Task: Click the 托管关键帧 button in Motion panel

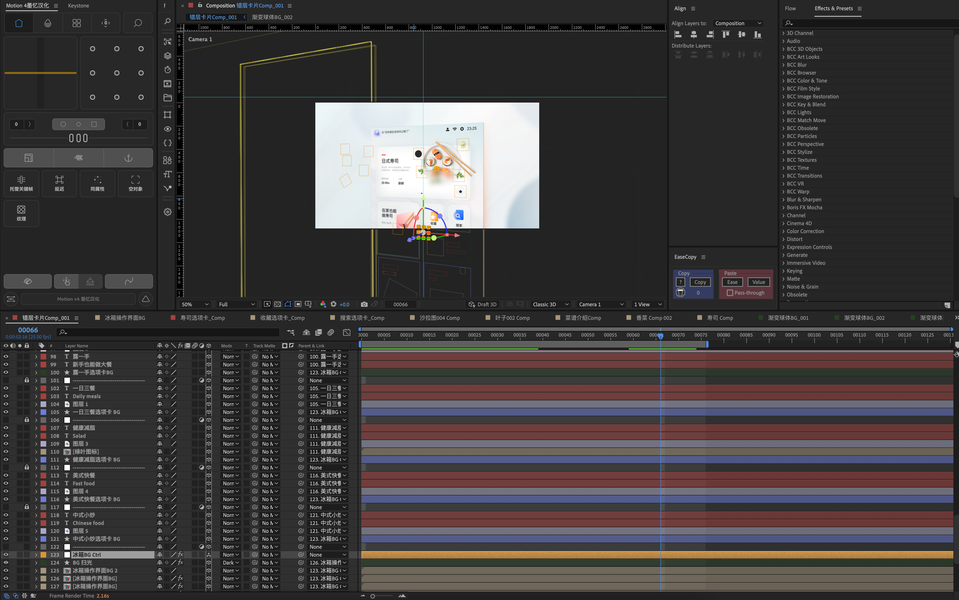Action: click(21, 183)
